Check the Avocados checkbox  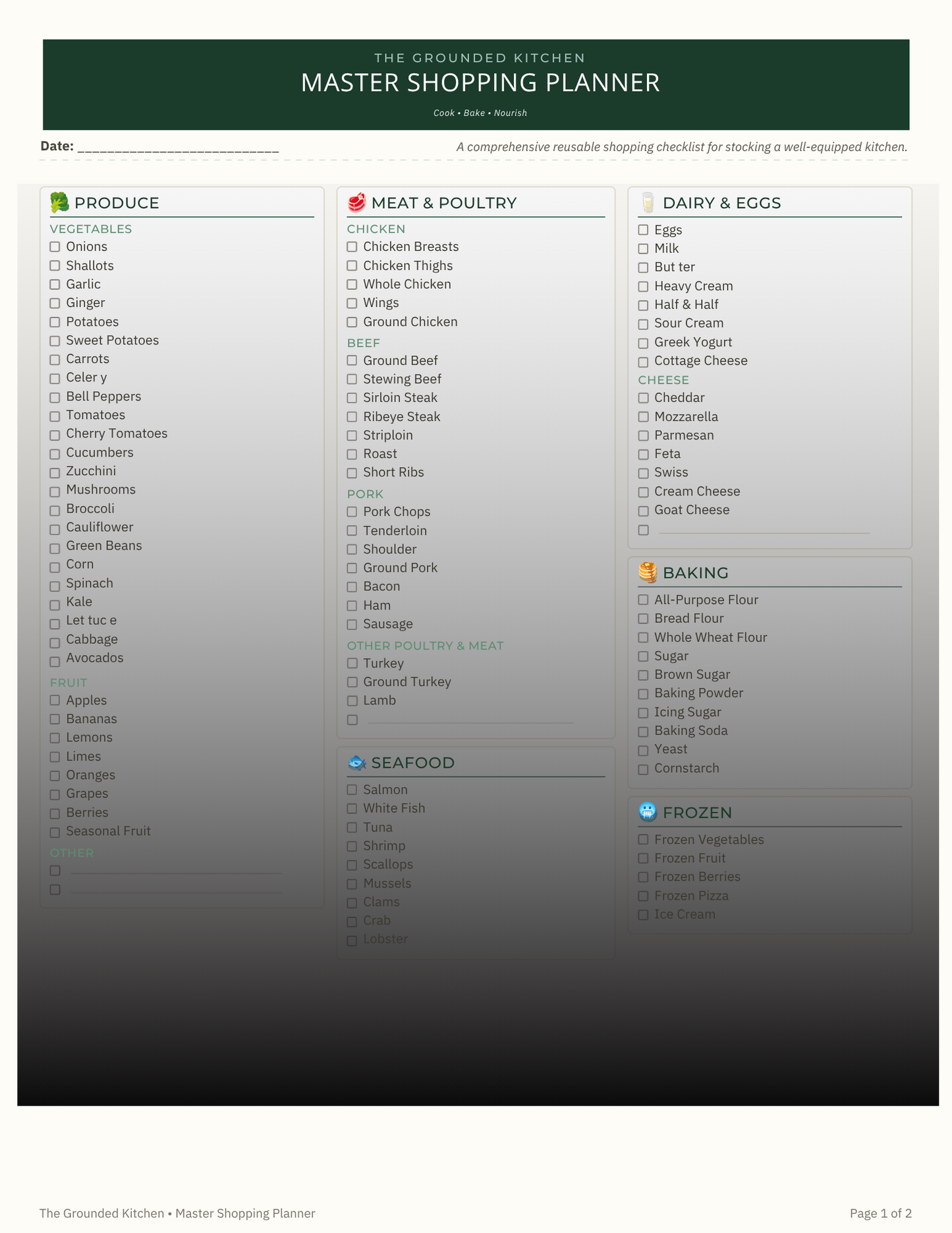(x=55, y=661)
